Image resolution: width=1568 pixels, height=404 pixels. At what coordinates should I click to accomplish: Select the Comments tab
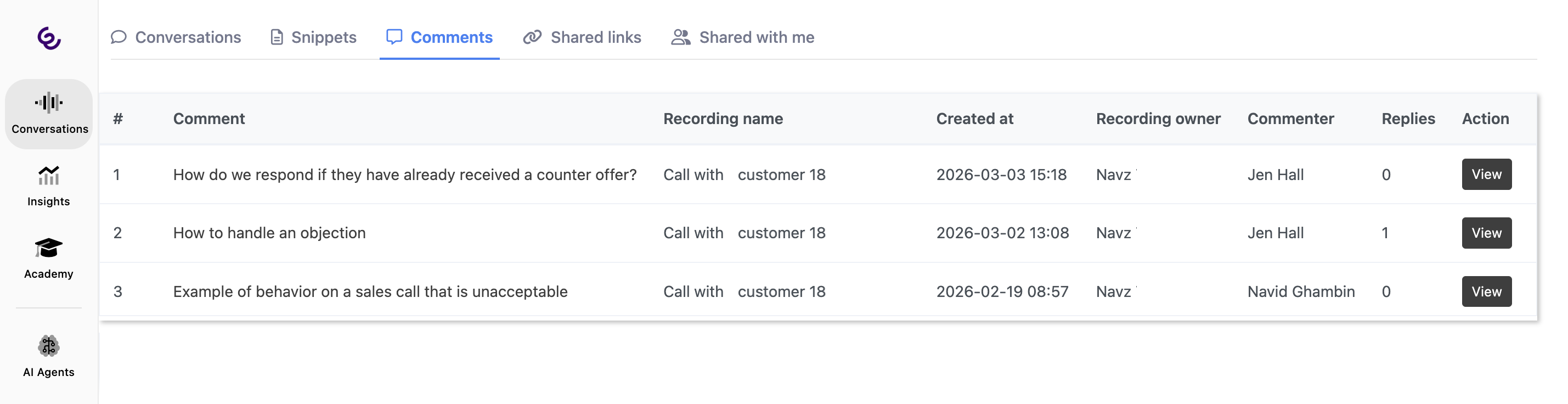pyautogui.click(x=439, y=37)
